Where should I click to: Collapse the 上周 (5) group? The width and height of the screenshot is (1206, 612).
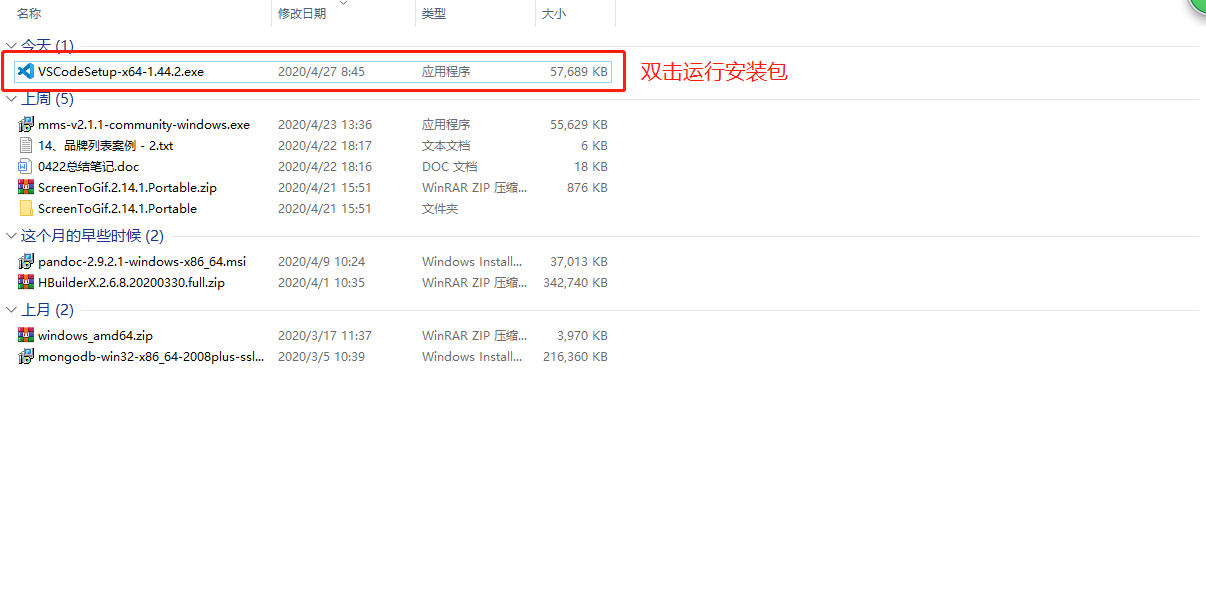pyautogui.click(x=10, y=98)
